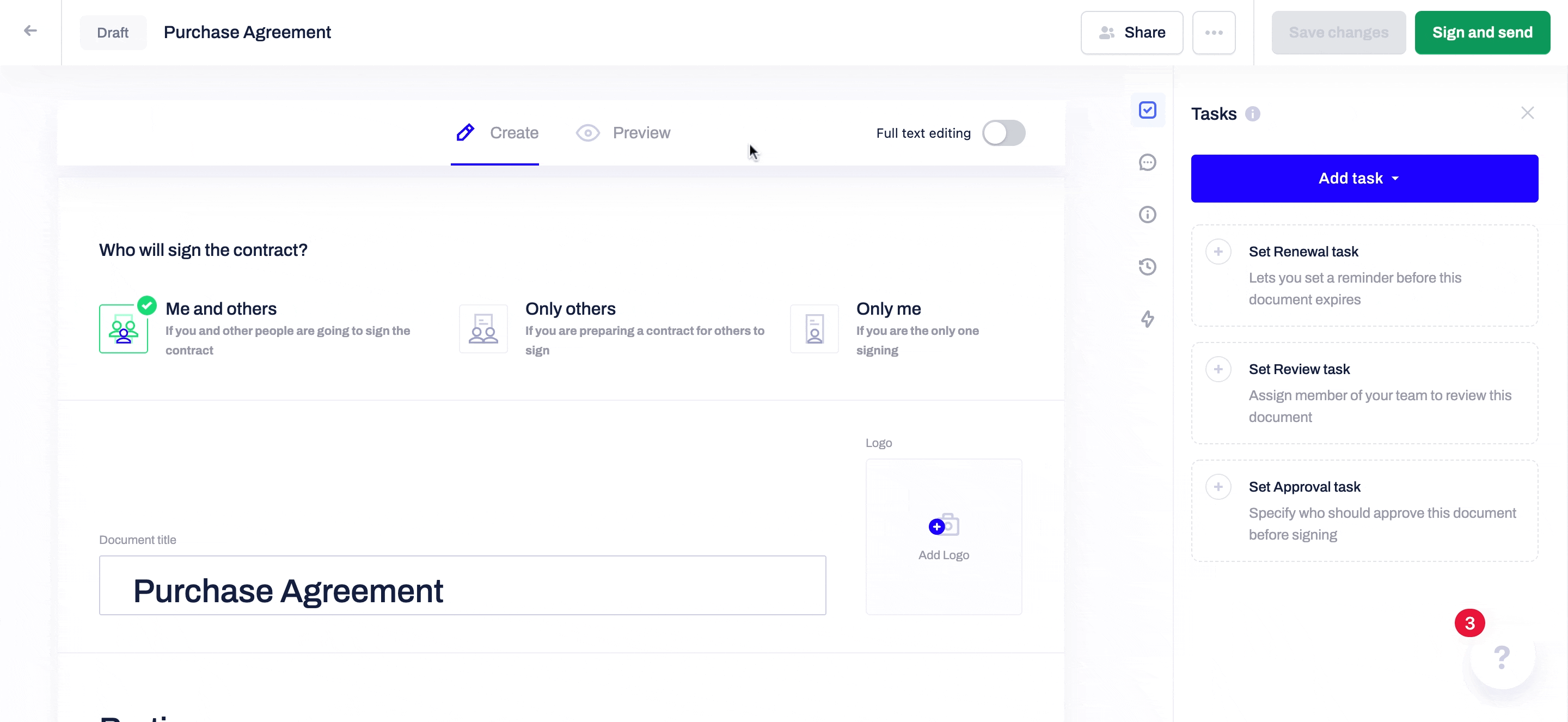Image resolution: width=1568 pixels, height=722 pixels.
Task: Click the Tasks panel icon
Action: (x=1148, y=110)
